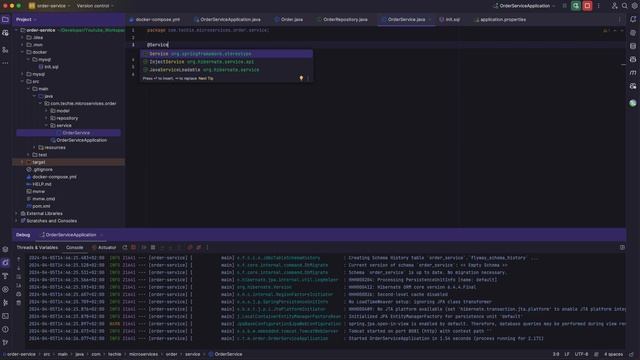
Task: Open the Debug tool window stripe icon
Action: point(5,263)
